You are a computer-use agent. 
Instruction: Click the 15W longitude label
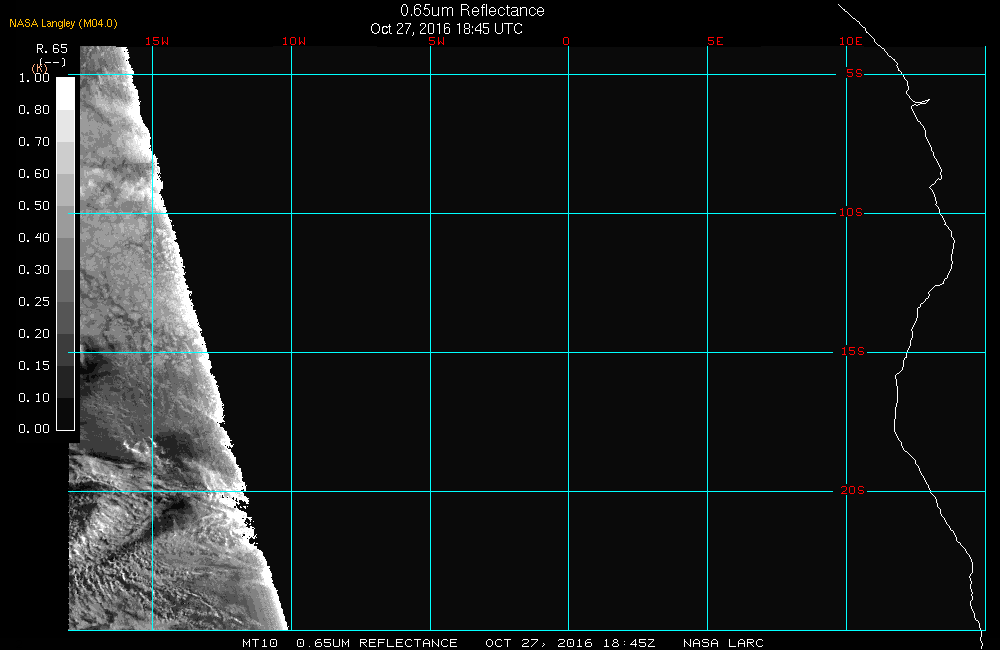[156, 41]
